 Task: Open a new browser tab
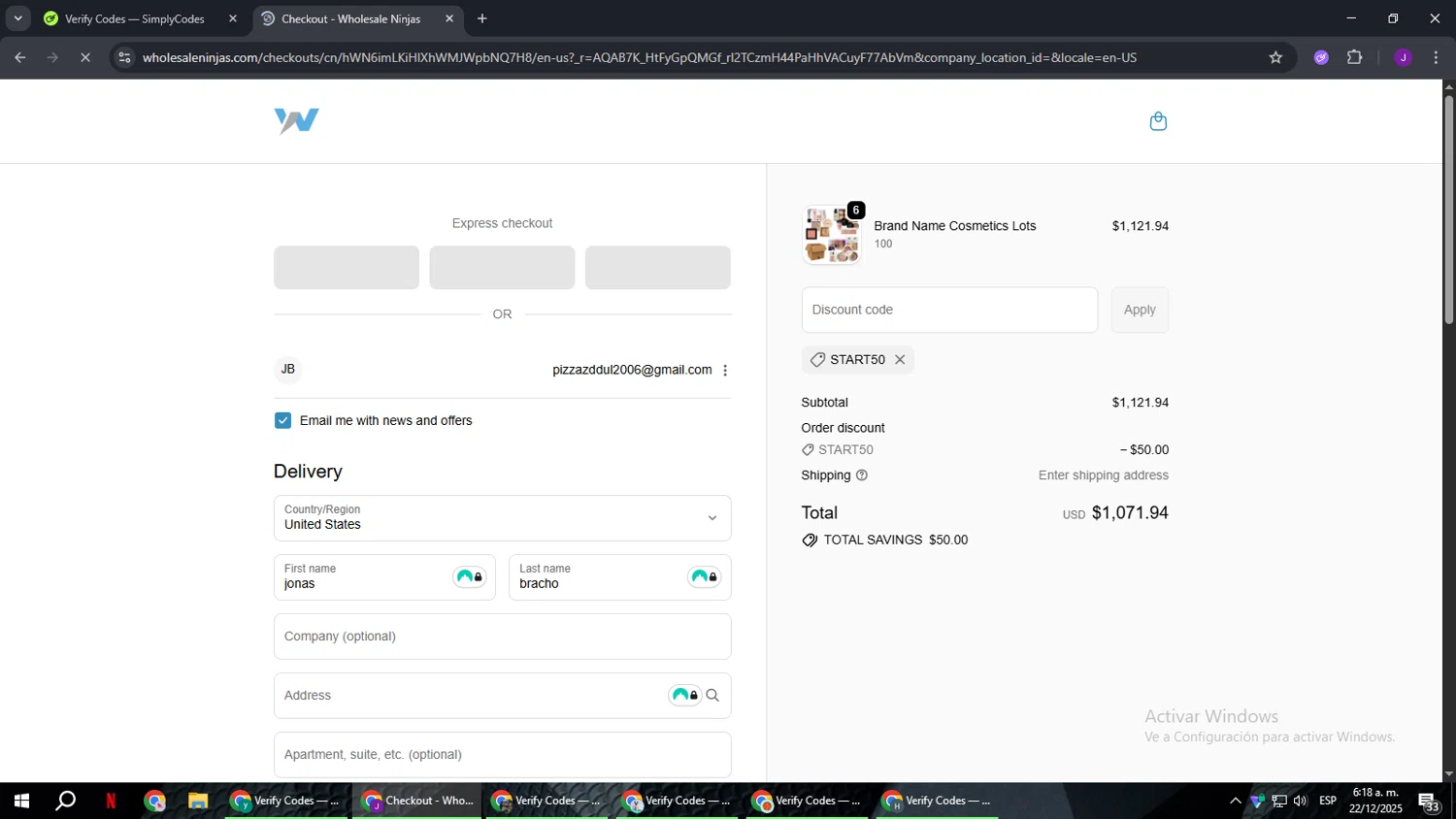coord(482,18)
